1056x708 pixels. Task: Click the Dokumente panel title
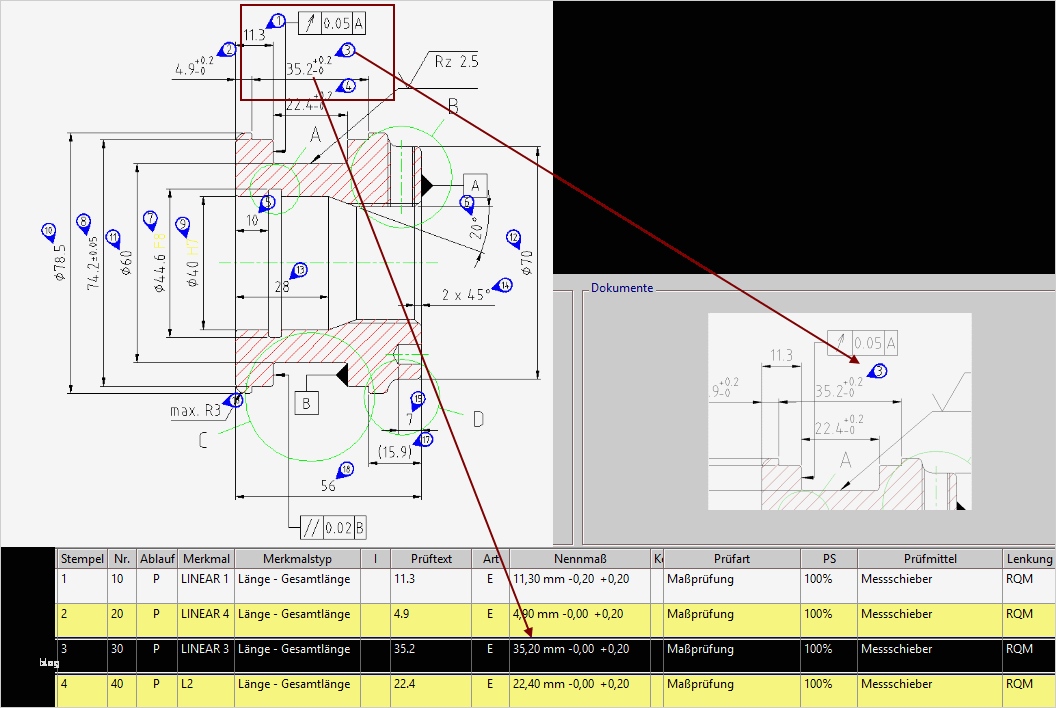coord(622,288)
